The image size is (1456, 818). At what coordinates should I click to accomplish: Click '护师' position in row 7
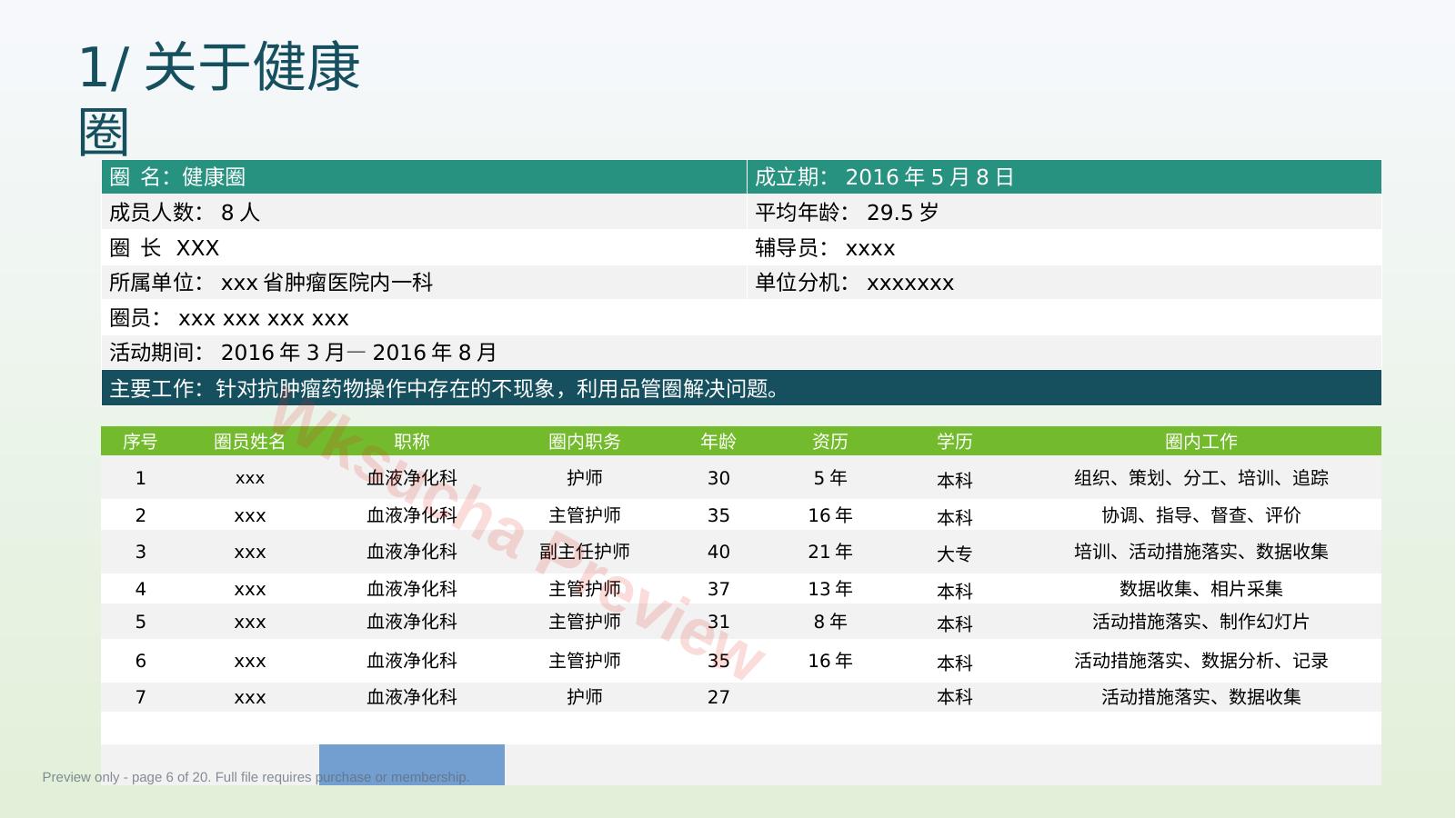(x=585, y=696)
